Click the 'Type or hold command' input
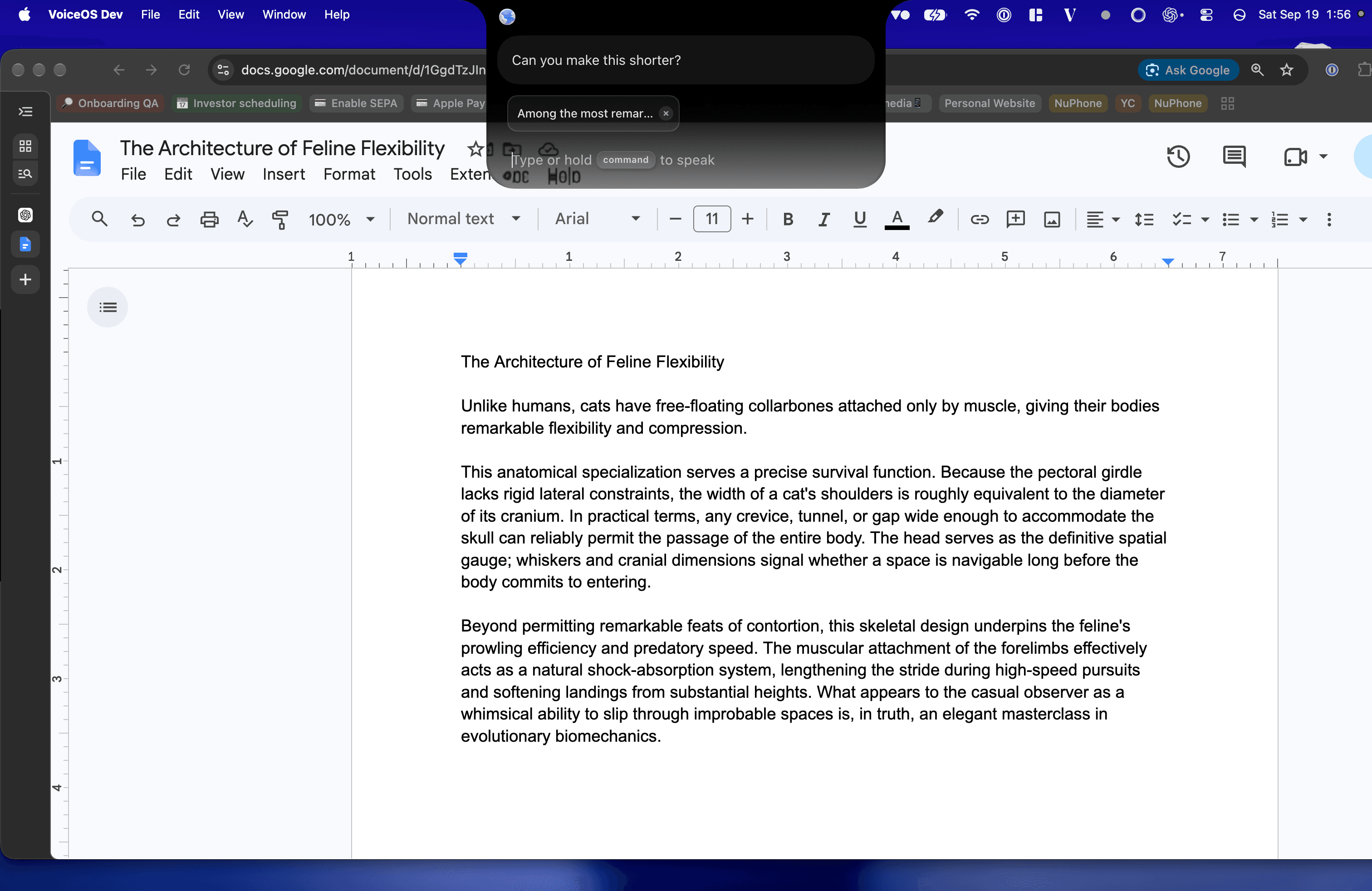This screenshot has height=891, width=1372. (x=686, y=160)
